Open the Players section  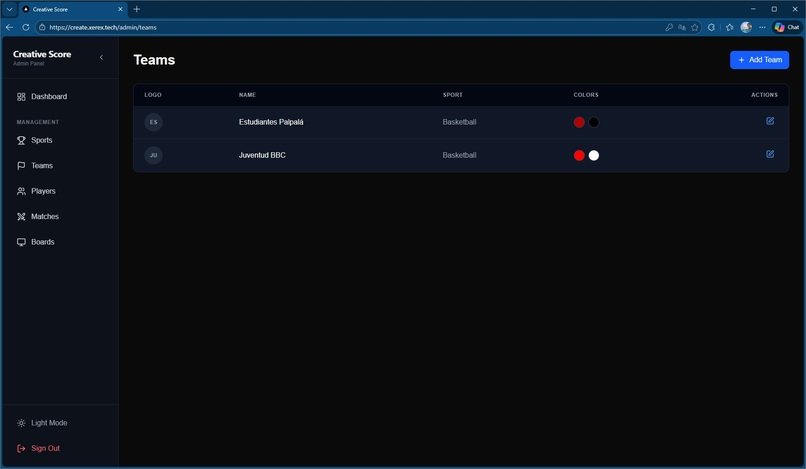pos(60,191)
